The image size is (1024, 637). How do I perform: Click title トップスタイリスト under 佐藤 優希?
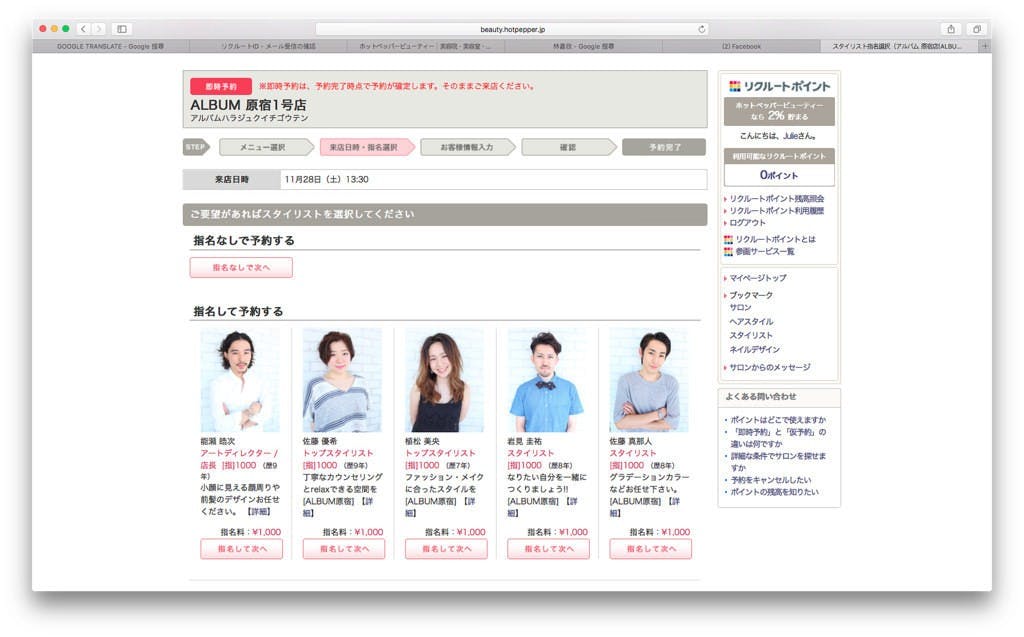point(338,453)
